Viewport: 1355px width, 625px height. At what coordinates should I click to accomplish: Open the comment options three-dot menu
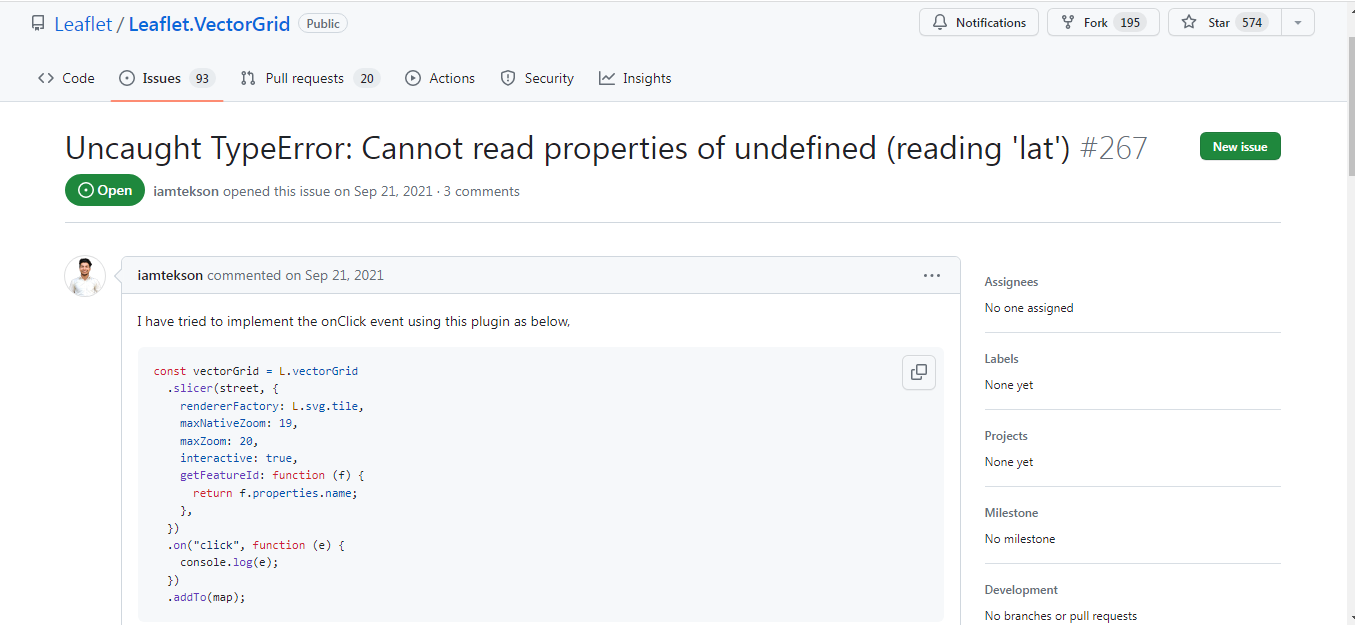coord(932,275)
